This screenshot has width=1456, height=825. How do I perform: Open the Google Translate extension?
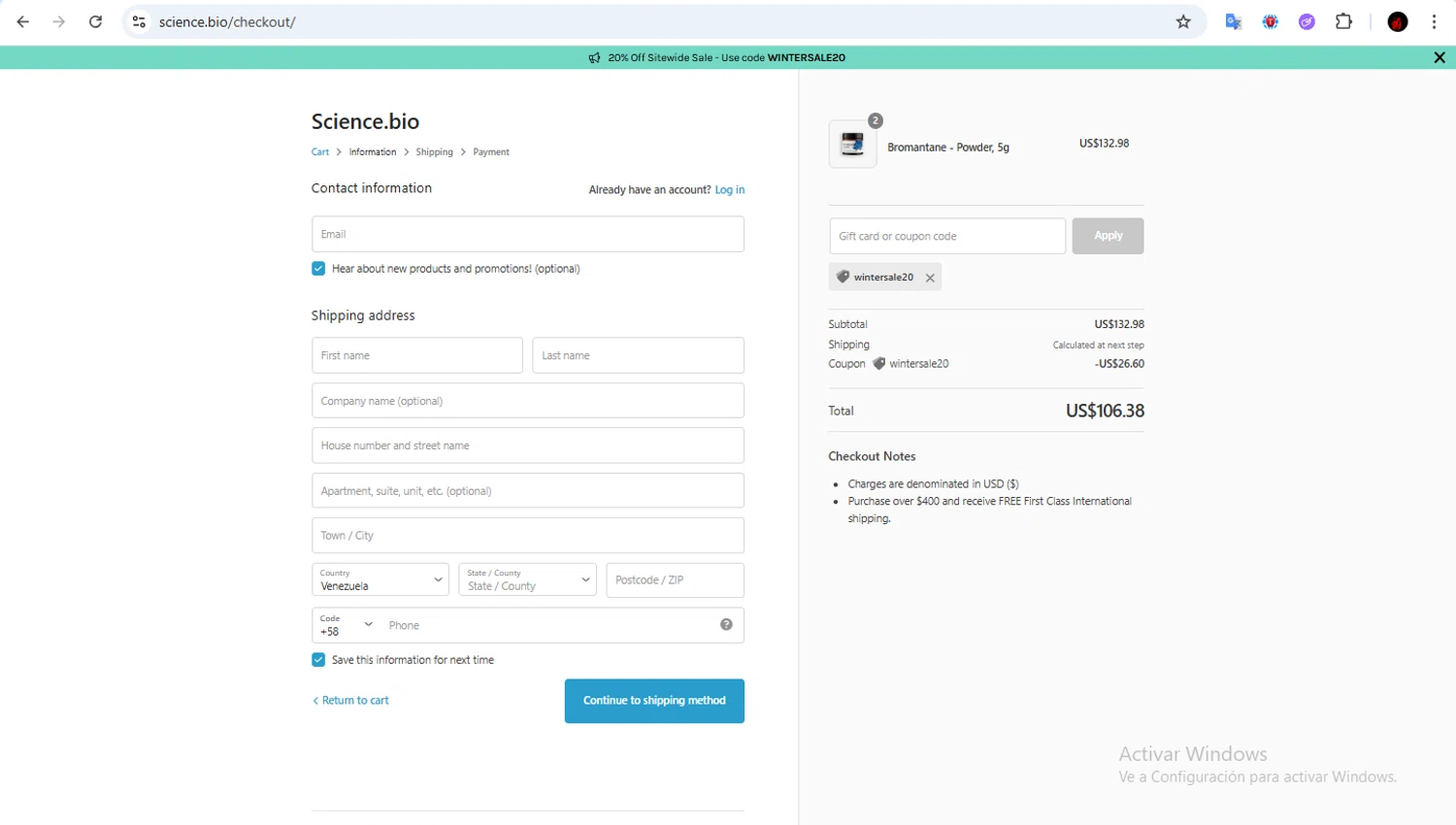pos(1234,21)
